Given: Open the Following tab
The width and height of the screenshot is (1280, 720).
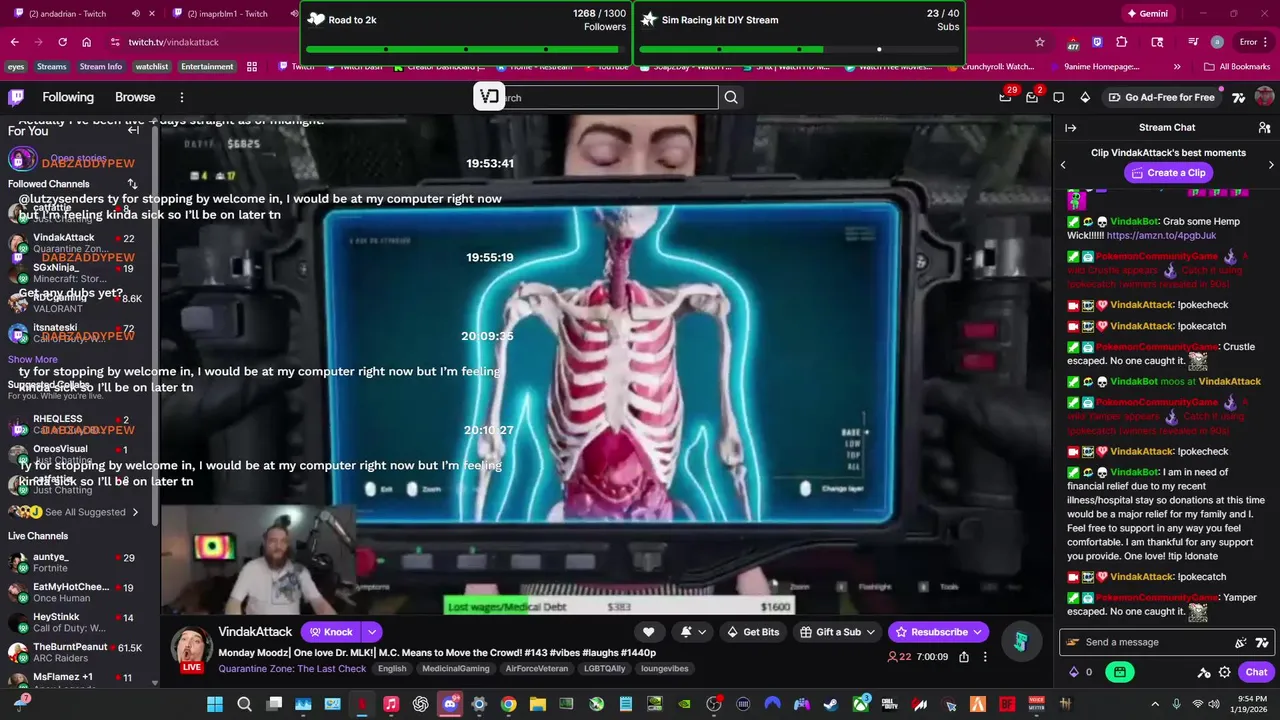Looking at the screenshot, I should coord(68,97).
